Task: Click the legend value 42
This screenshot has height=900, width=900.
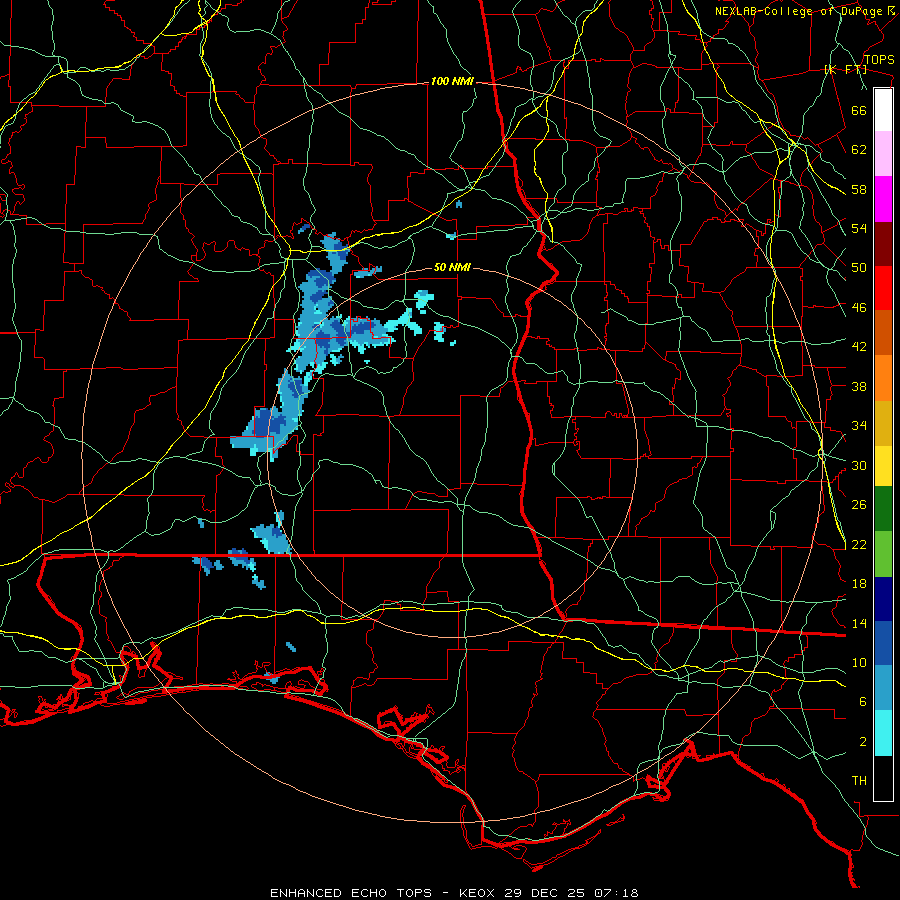Action: coord(859,347)
